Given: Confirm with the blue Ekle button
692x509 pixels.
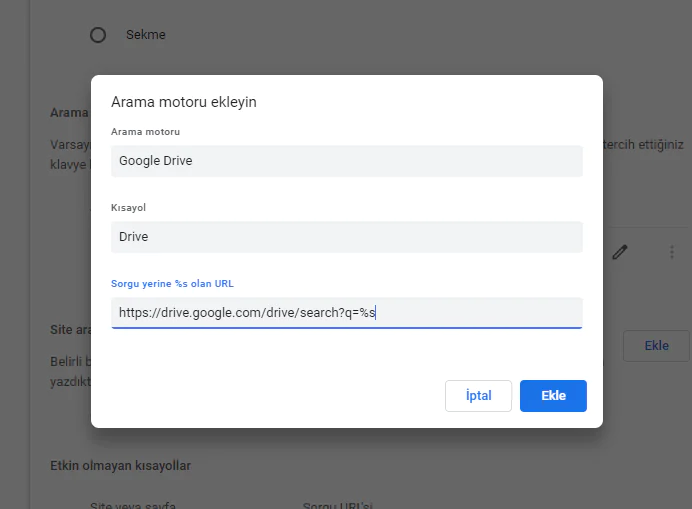Looking at the screenshot, I should (x=553, y=396).
